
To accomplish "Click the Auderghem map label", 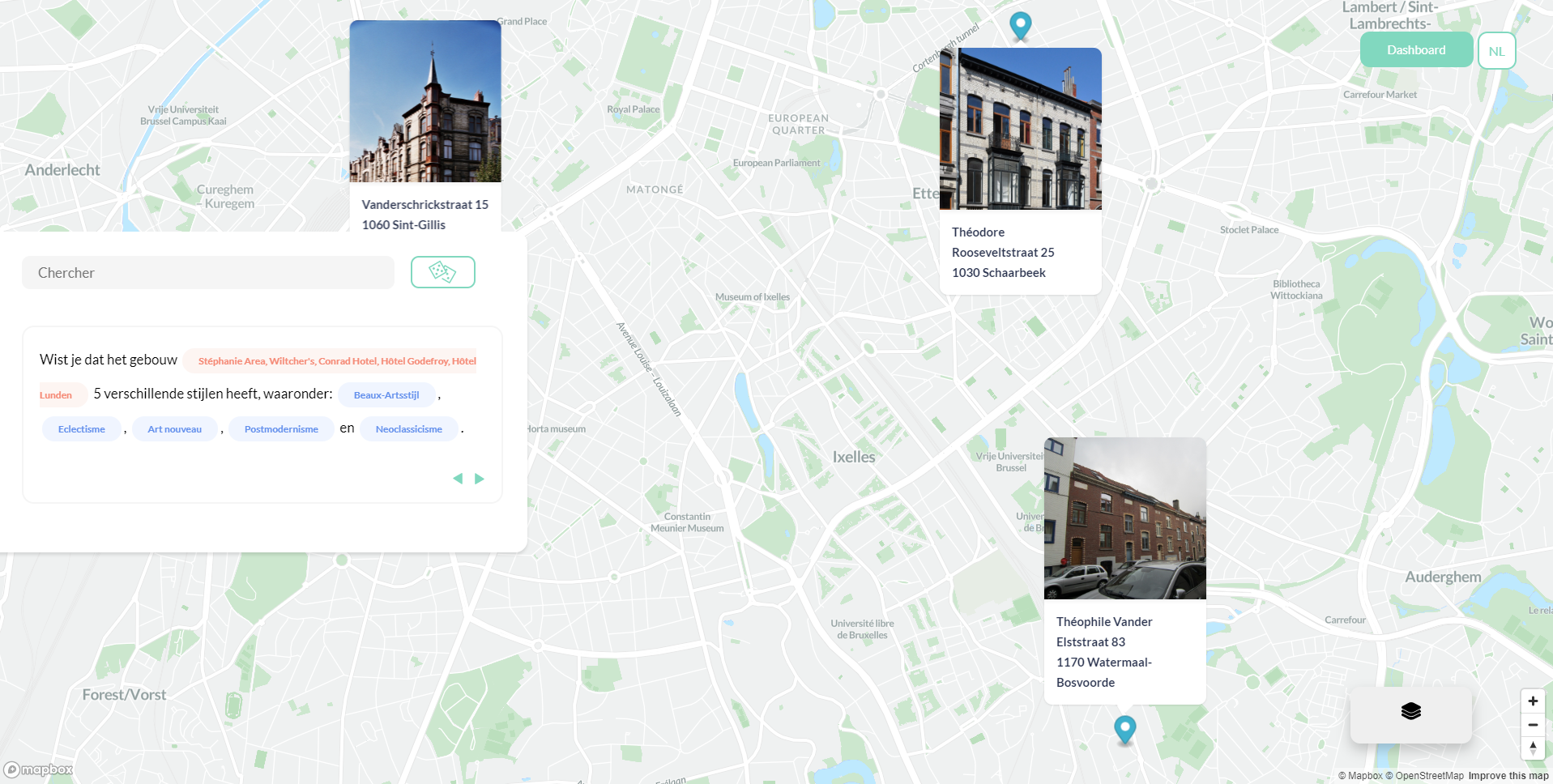I will (1443, 577).
